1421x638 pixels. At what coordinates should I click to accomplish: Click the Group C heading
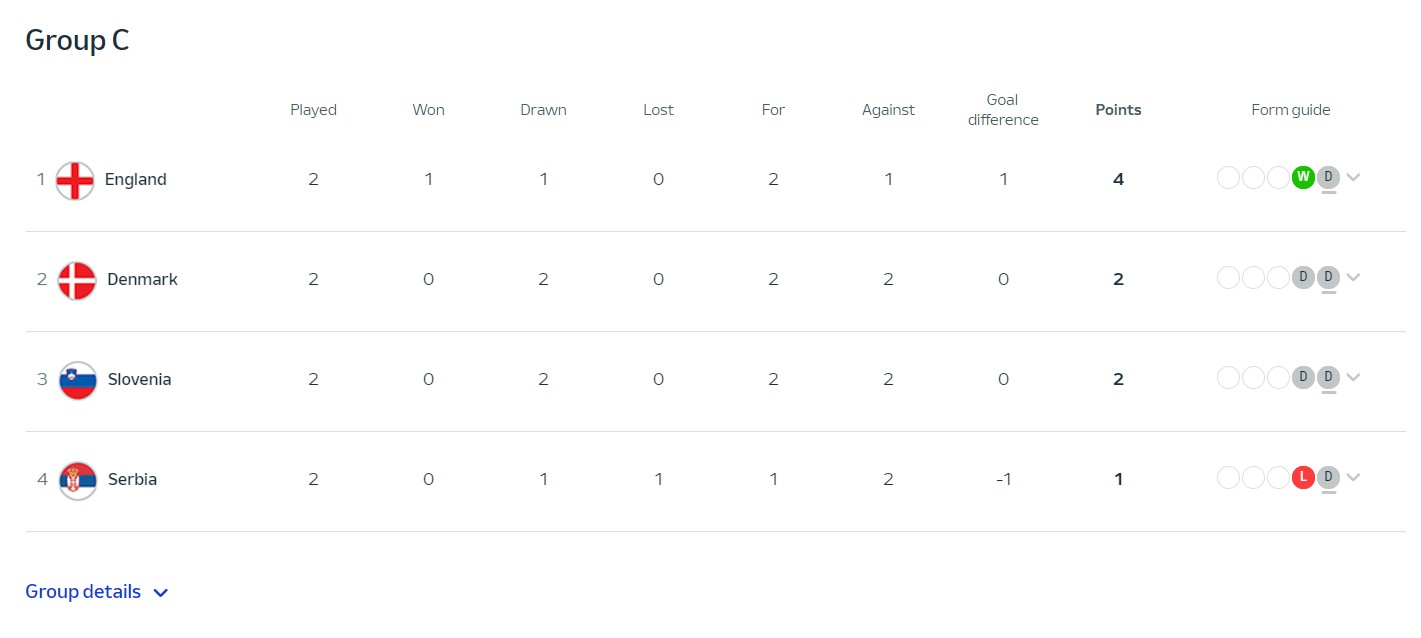click(77, 40)
